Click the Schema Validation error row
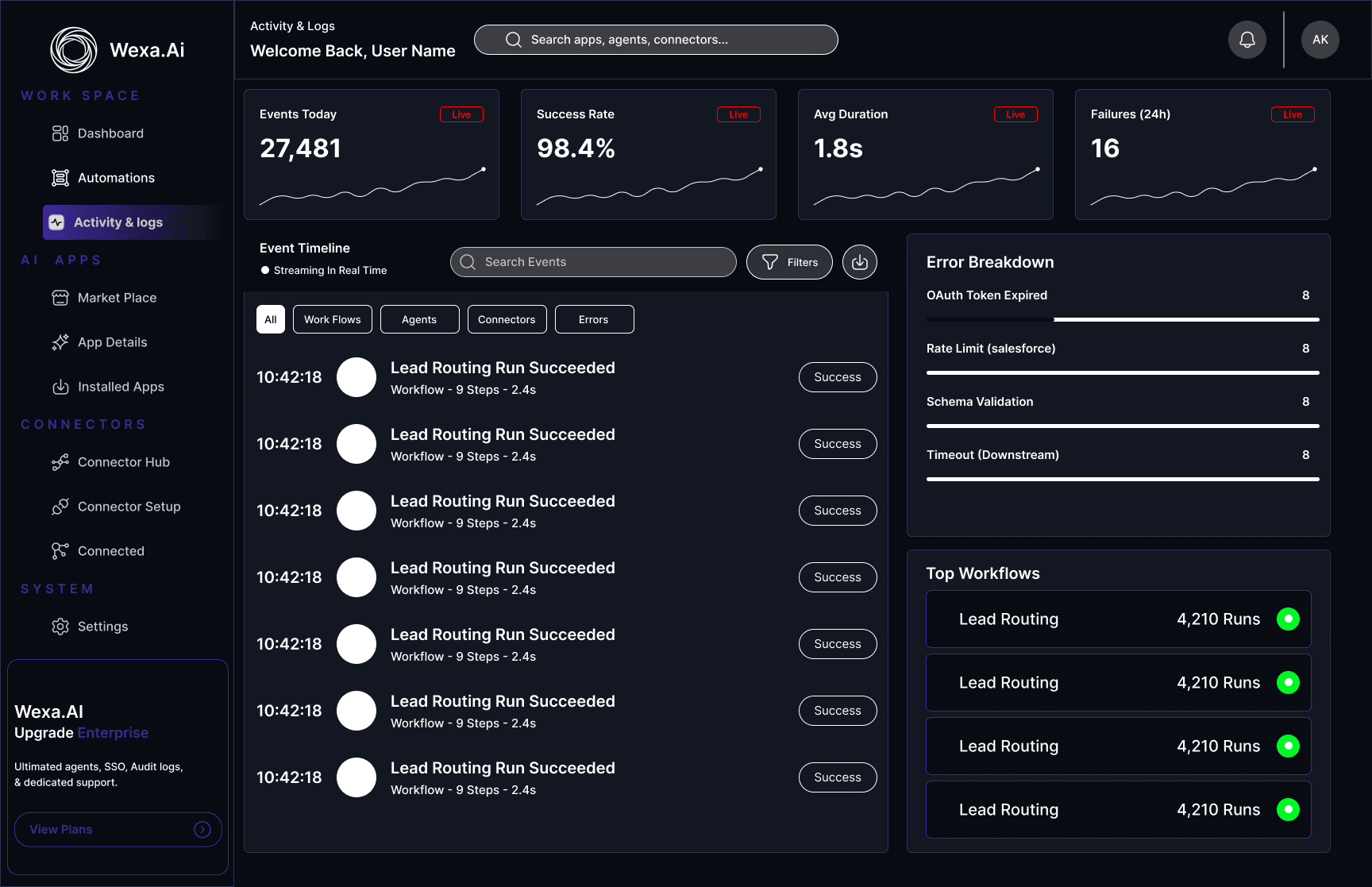Viewport: 1372px width, 887px height. click(1123, 411)
